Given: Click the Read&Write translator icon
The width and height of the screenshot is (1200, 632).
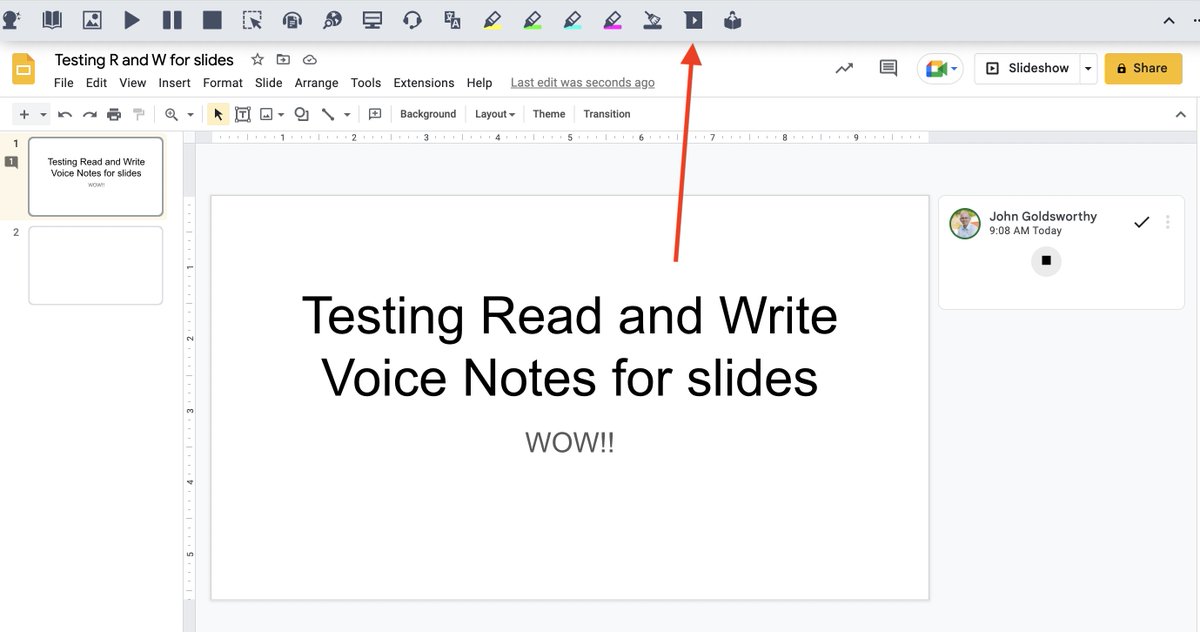Looking at the screenshot, I should (452, 19).
